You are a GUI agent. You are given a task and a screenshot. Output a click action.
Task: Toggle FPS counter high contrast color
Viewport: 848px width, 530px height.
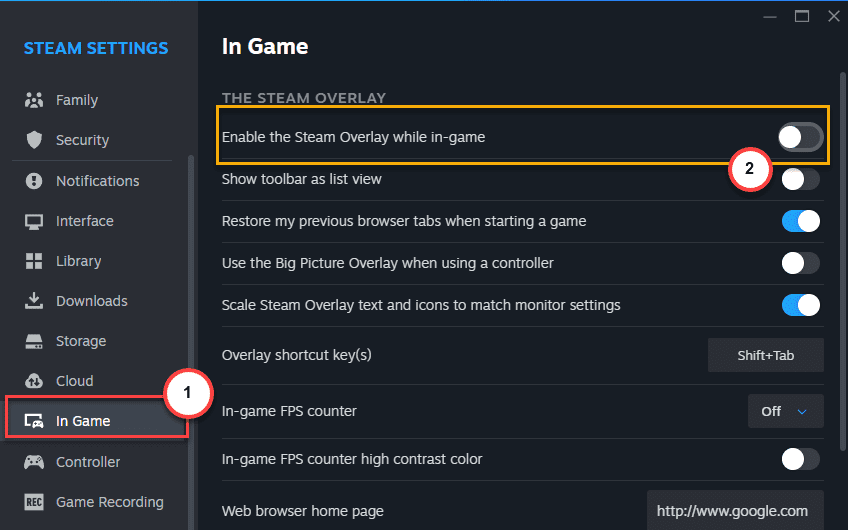(800, 459)
